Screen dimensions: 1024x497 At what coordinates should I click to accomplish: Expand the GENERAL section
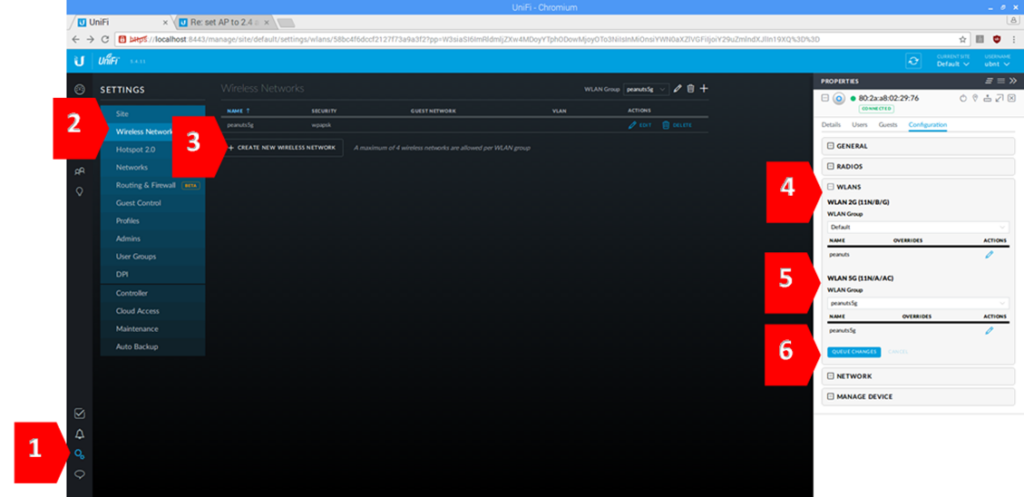tap(918, 146)
